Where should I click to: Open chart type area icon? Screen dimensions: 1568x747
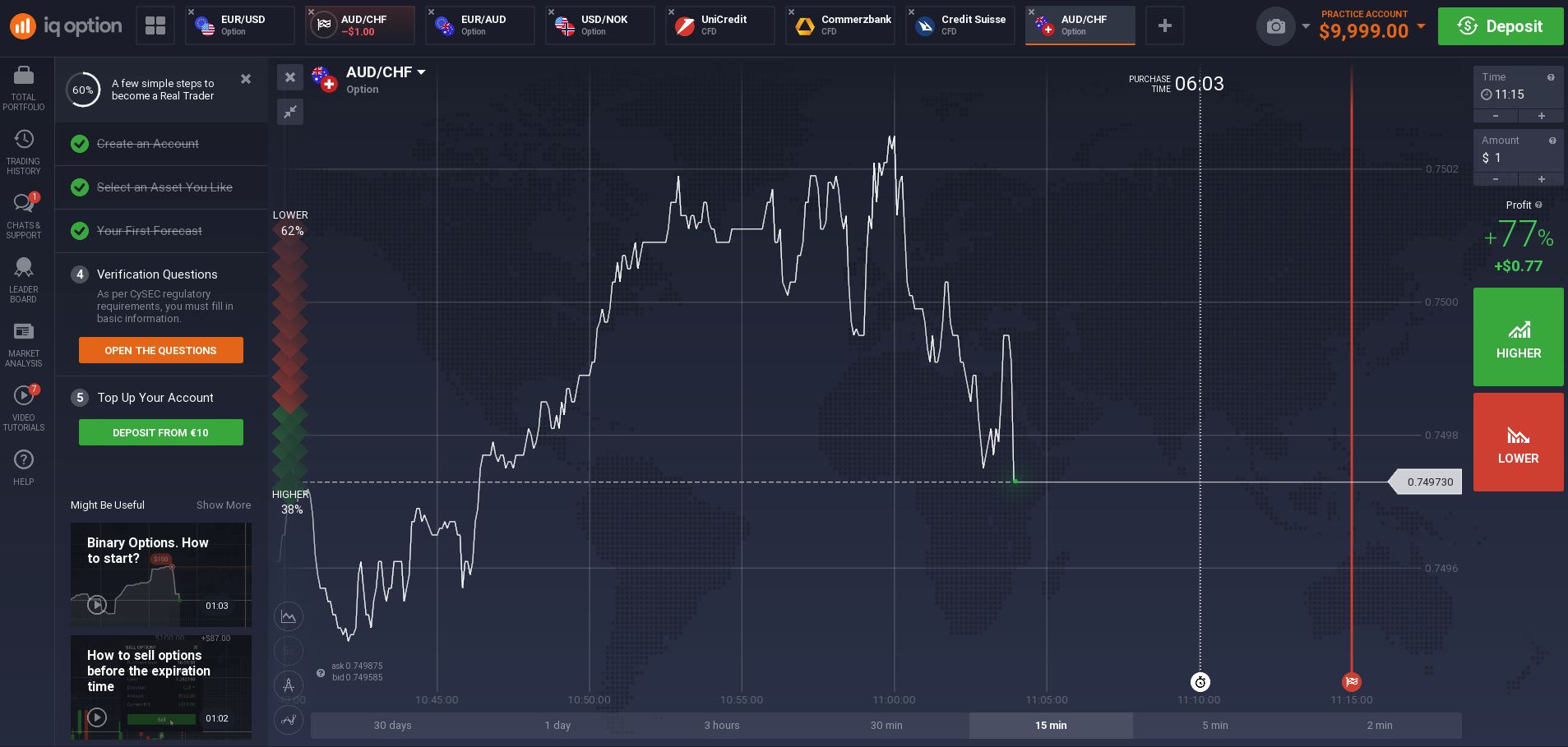tap(289, 616)
